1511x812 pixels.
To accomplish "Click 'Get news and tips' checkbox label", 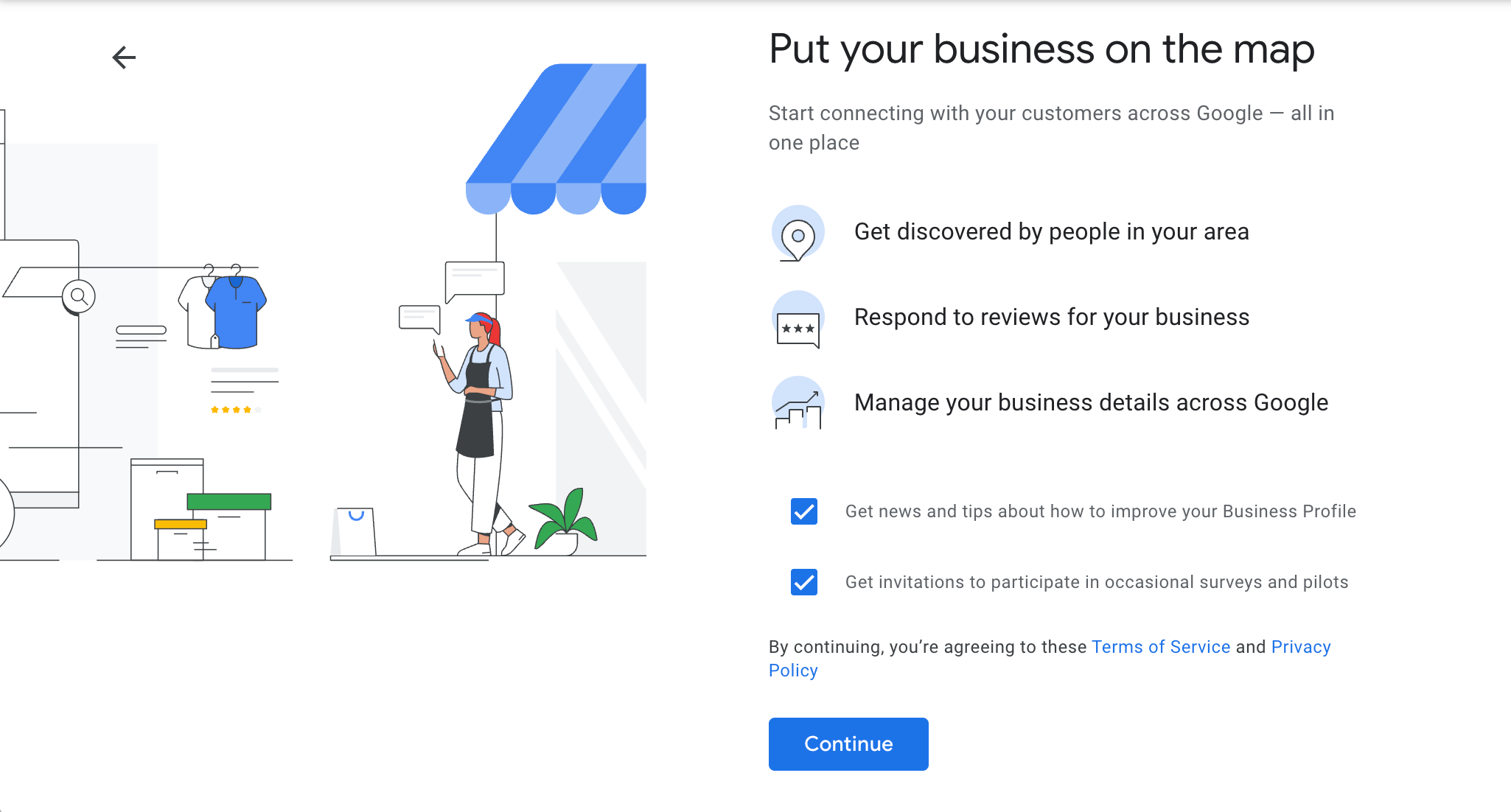I will click(x=1100, y=511).
